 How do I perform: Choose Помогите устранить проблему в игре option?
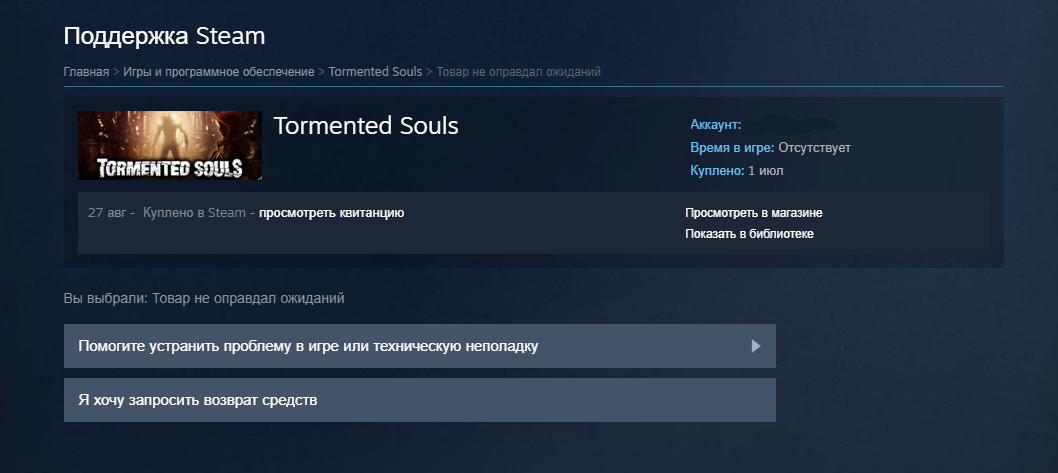[420, 346]
